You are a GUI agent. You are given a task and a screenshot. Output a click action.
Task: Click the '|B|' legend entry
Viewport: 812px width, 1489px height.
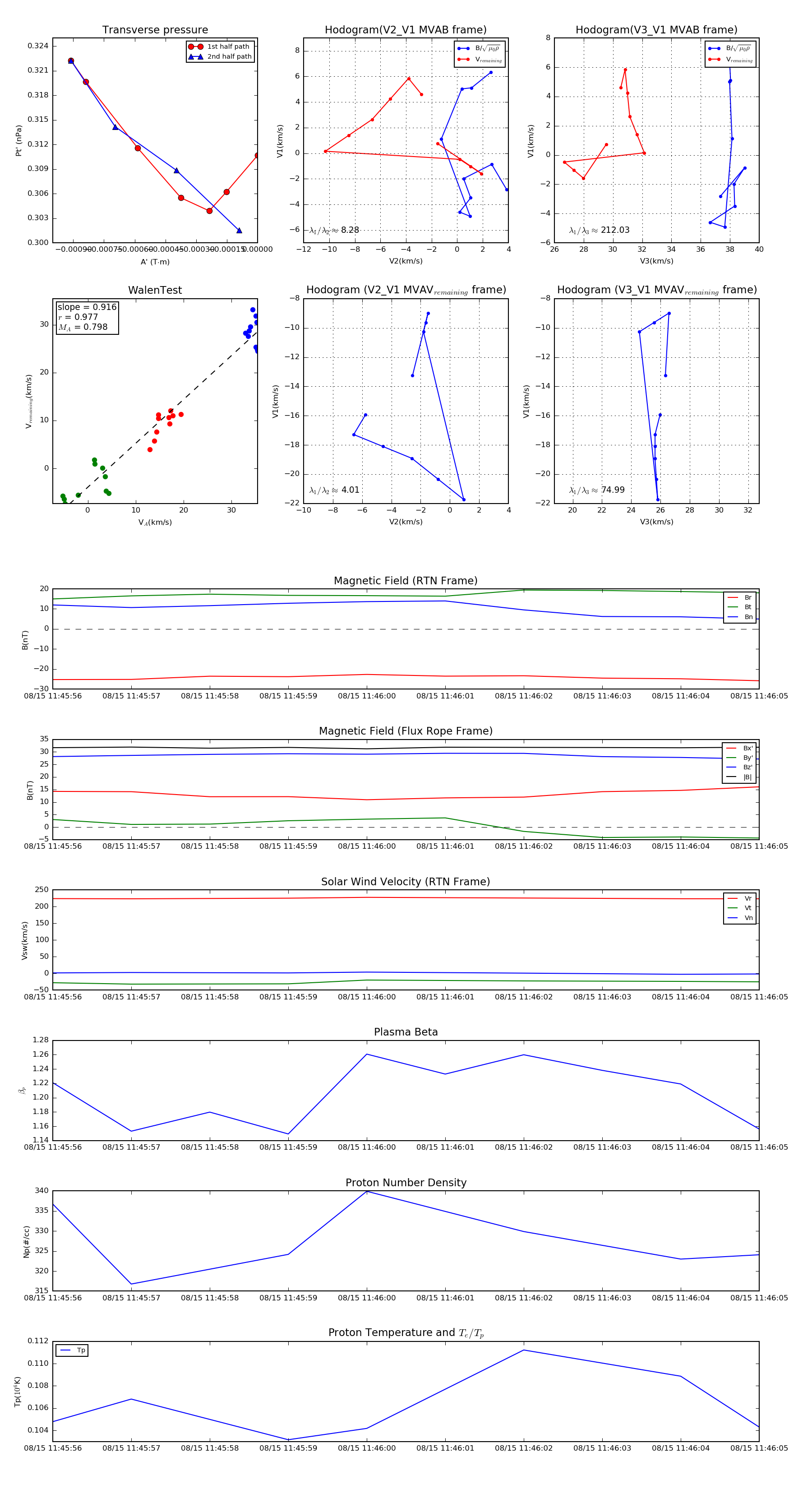(x=739, y=777)
